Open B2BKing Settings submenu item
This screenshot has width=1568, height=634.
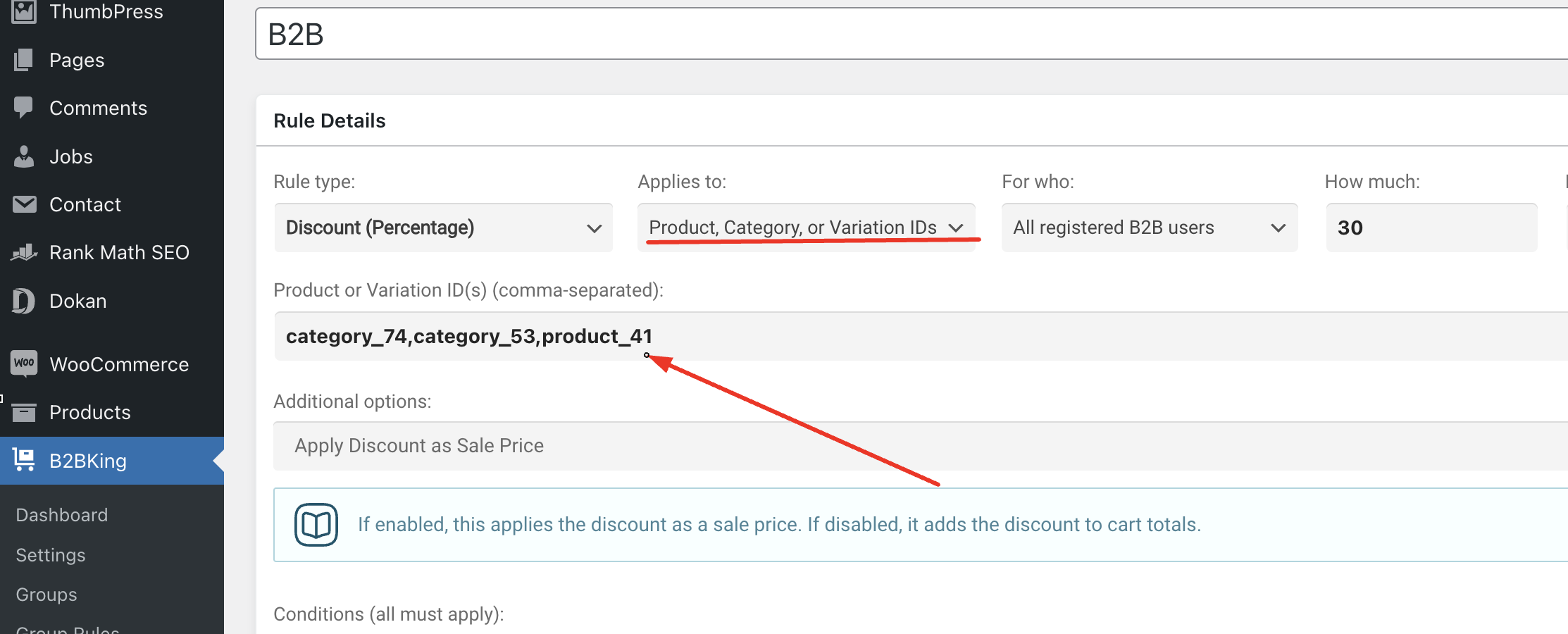click(51, 555)
